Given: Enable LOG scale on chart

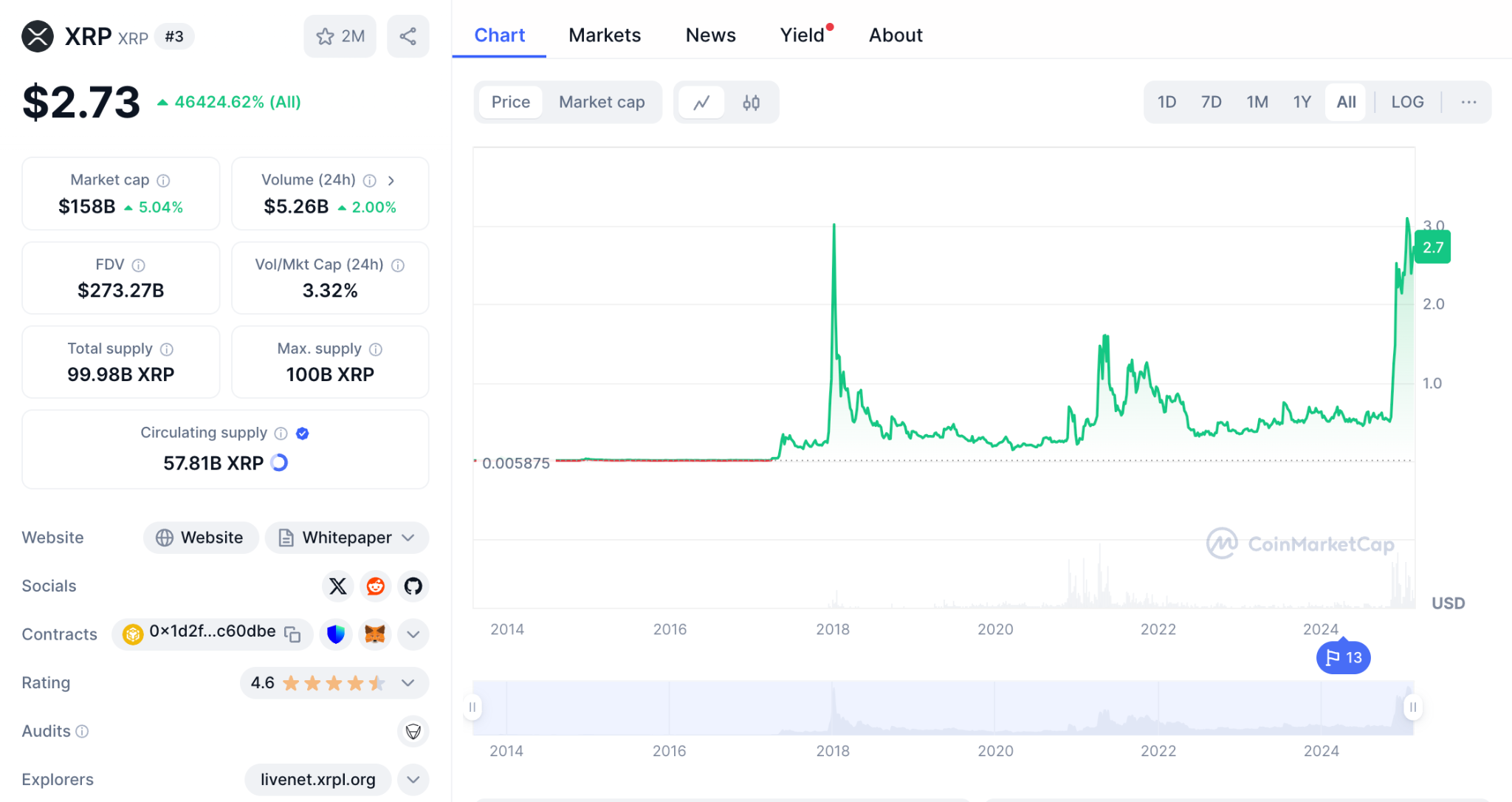Looking at the screenshot, I should 1407,102.
